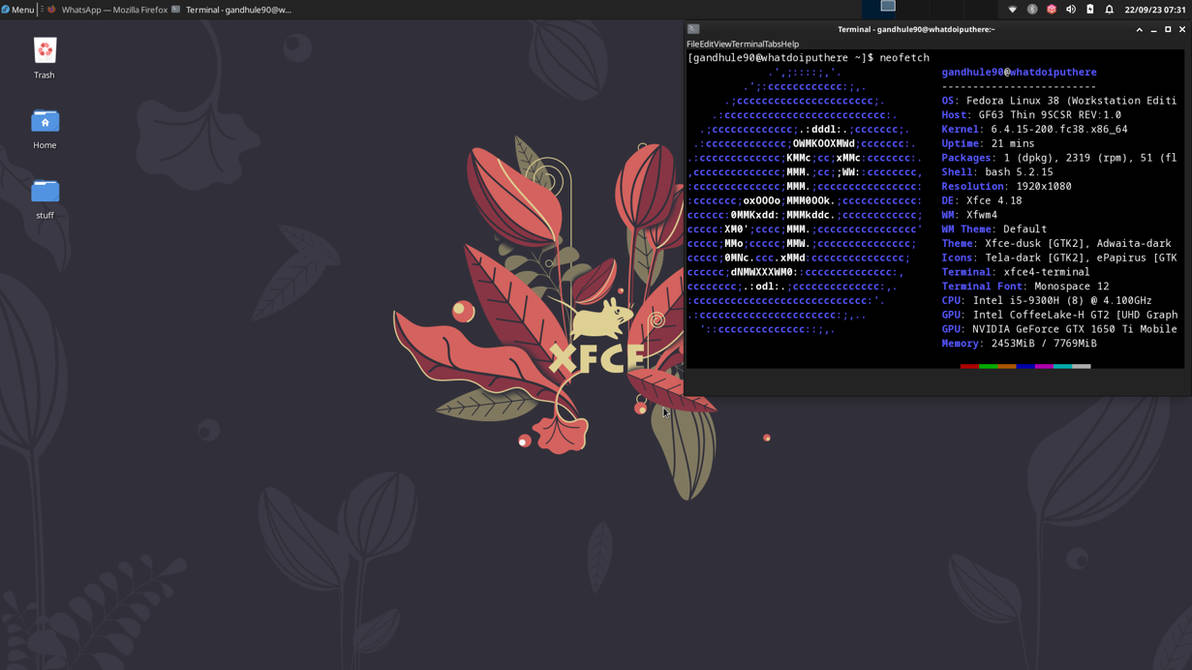Toggle Bluetooth from the system tray
The width and height of the screenshot is (1192, 670).
pos(1032,9)
